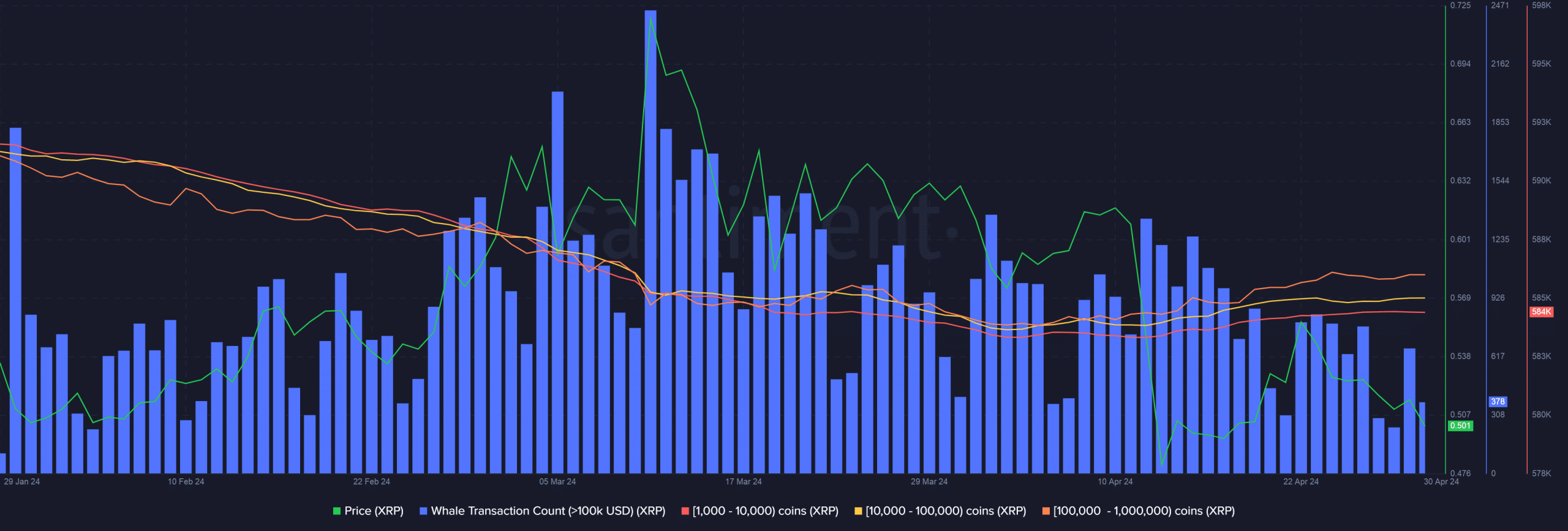The image size is (1568, 531).
Task: Click the 595K holders axis value
Action: (1542, 64)
